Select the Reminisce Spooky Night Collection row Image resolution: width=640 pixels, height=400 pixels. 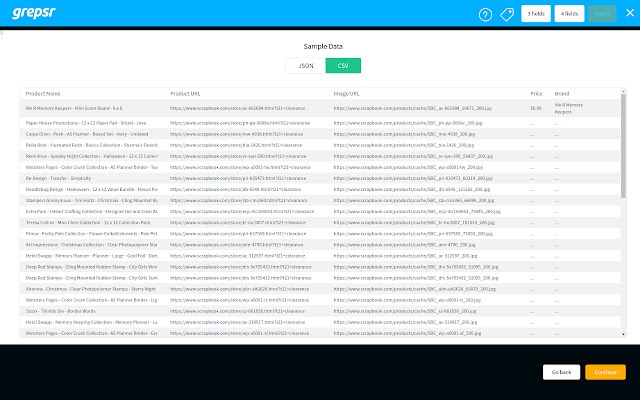(x=320, y=156)
